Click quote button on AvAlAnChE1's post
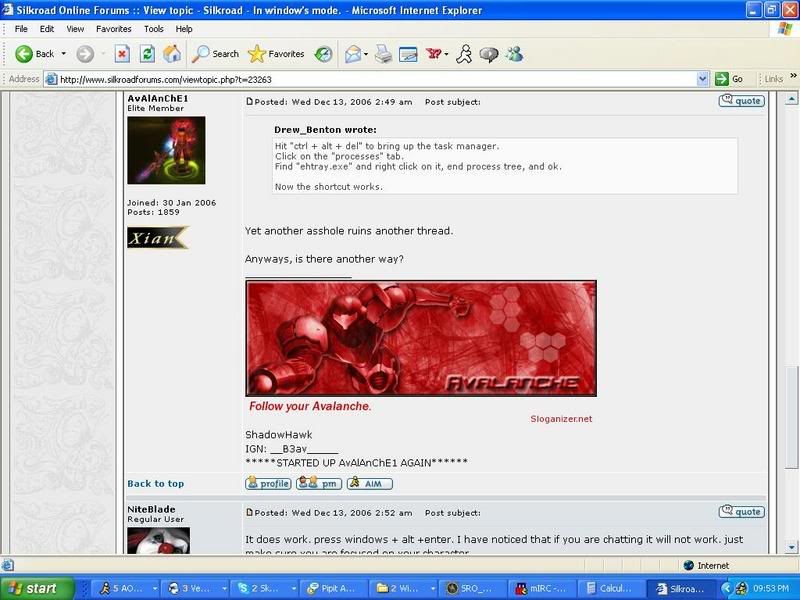800x600 pixels. [741, 101]
